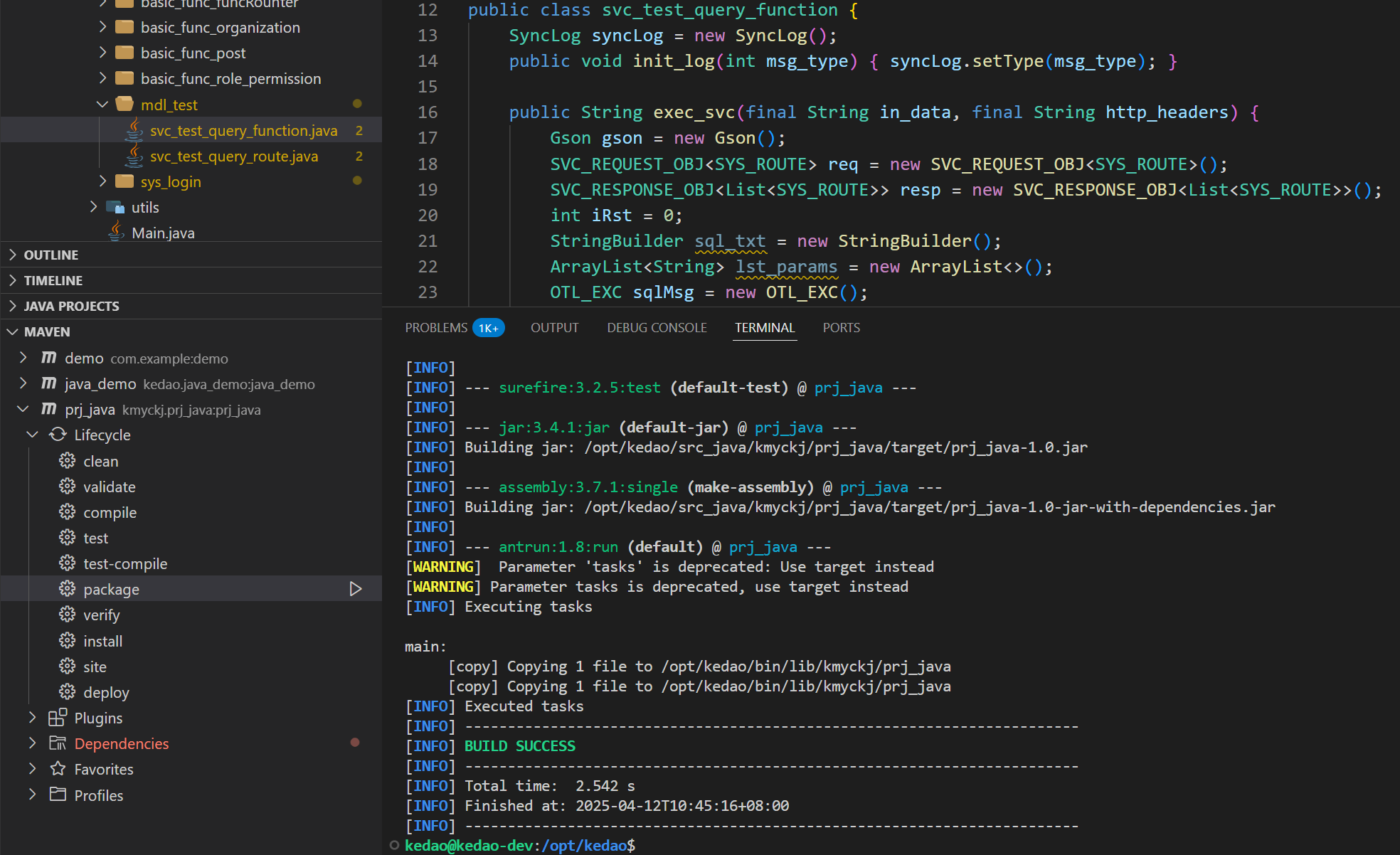Click the Profiles folder icon
Screen dimensions: 1400x855
(x=58, y=795)
